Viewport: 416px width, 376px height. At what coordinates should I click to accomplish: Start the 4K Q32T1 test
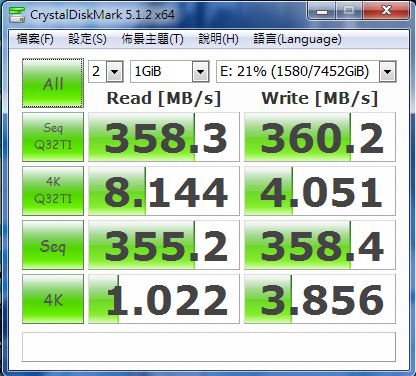(53, 191)
